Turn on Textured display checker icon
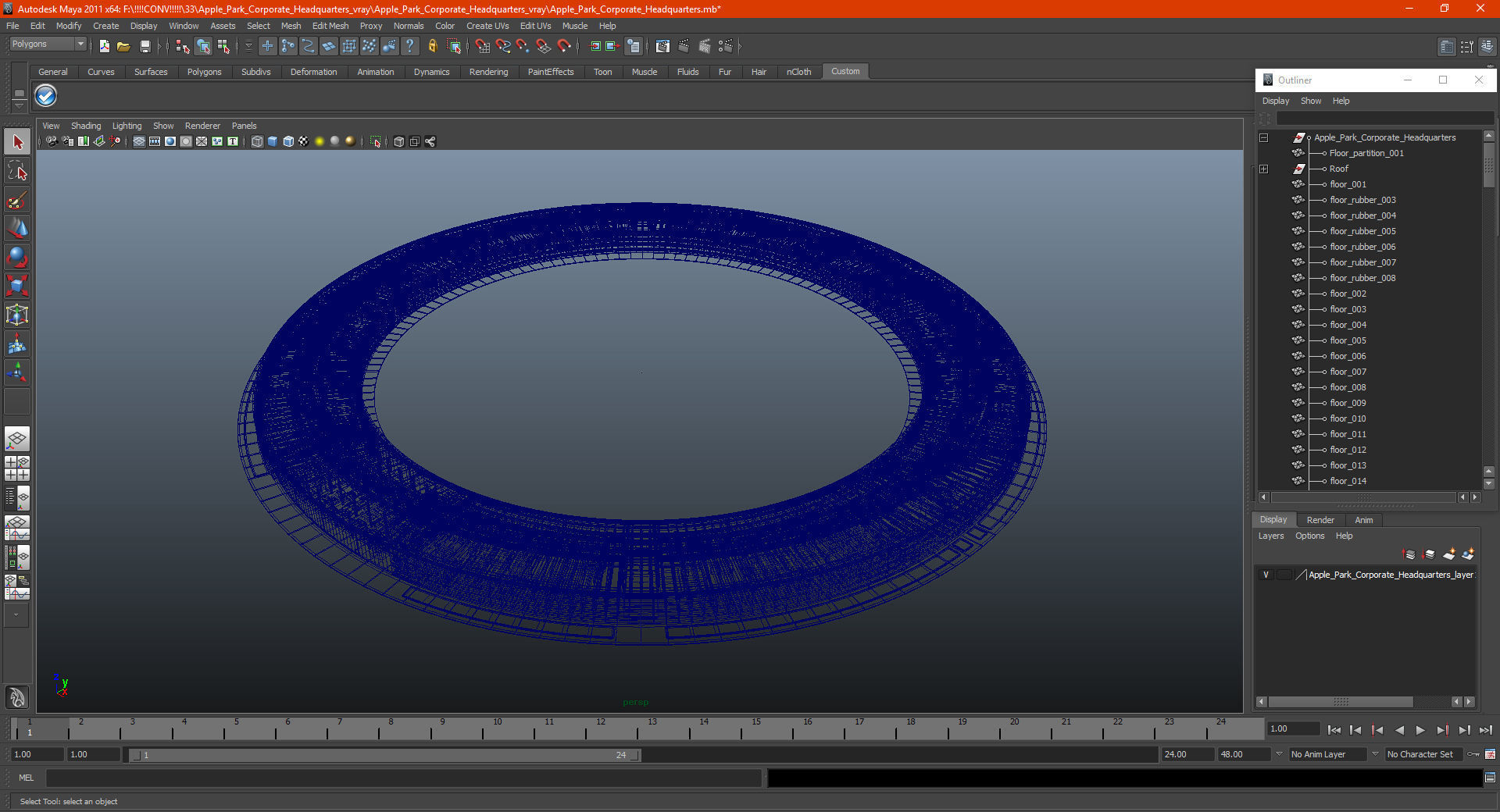Image resolution: width=1500 pixels, height=812 pixels. (304, 141)
